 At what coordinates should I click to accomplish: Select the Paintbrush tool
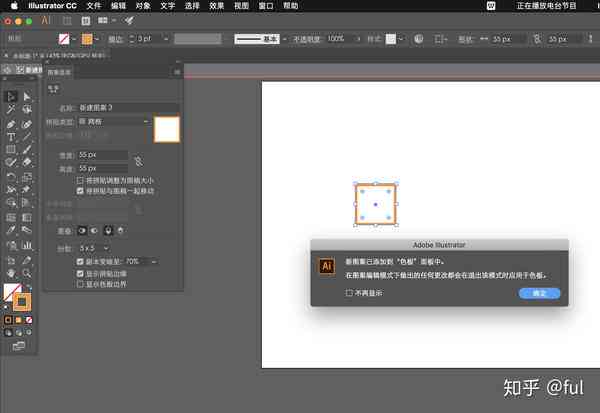tap(26, 149)
